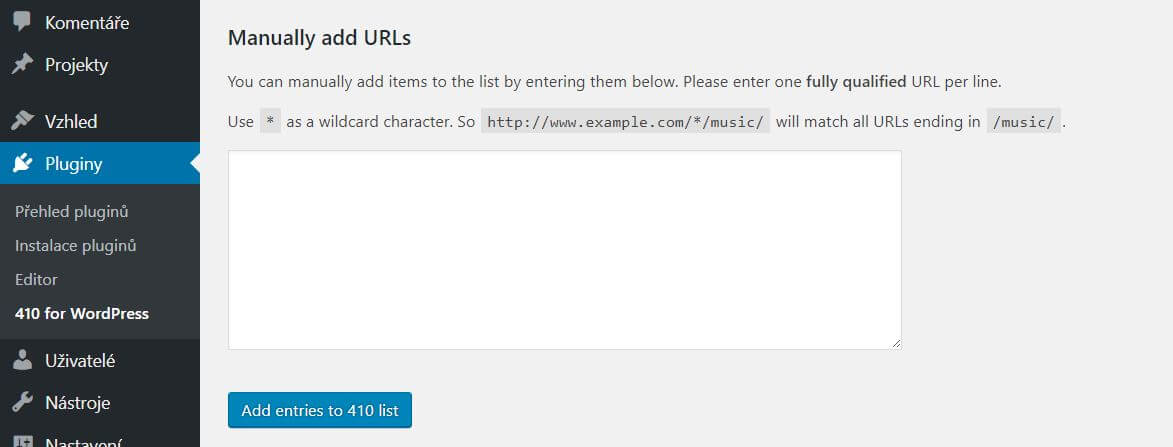Click the Vzhled paintbrush icon
This screenshot has height=447, width=1173.
point(22,120)
